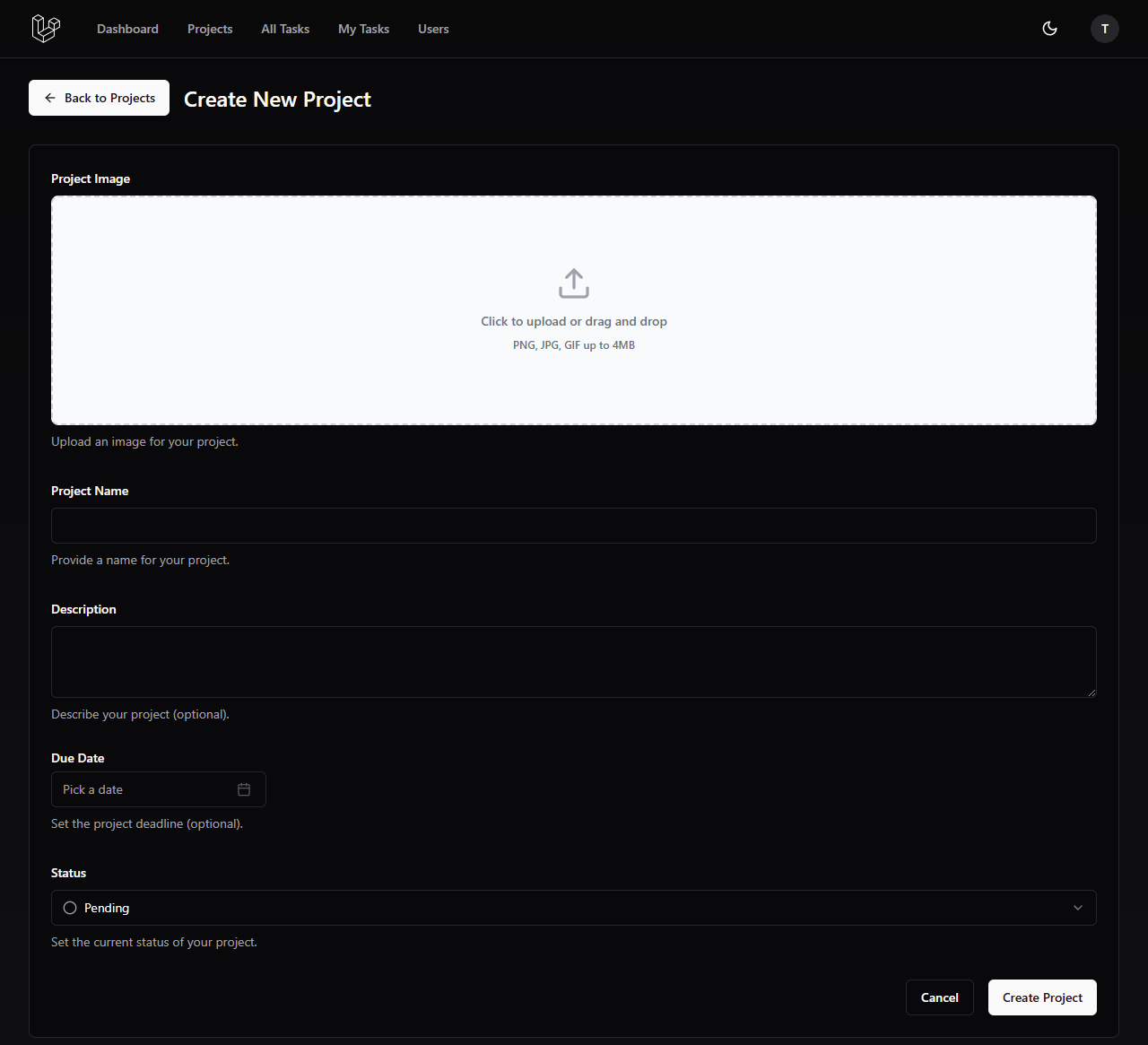
Task: Click the upload arrow icon in the image area
Action: coord(574,283)
